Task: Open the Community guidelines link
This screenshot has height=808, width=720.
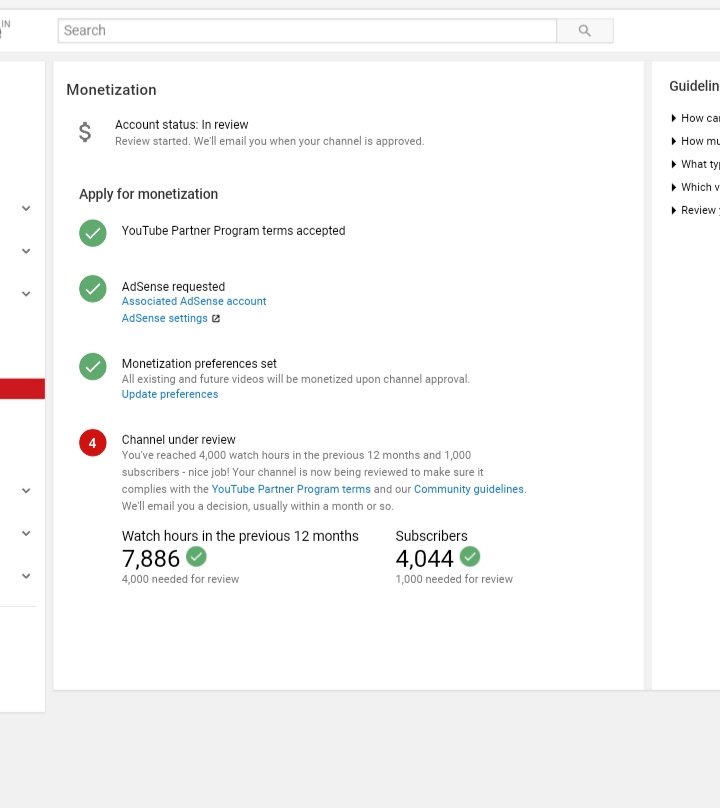Action: tap(468, 489)
